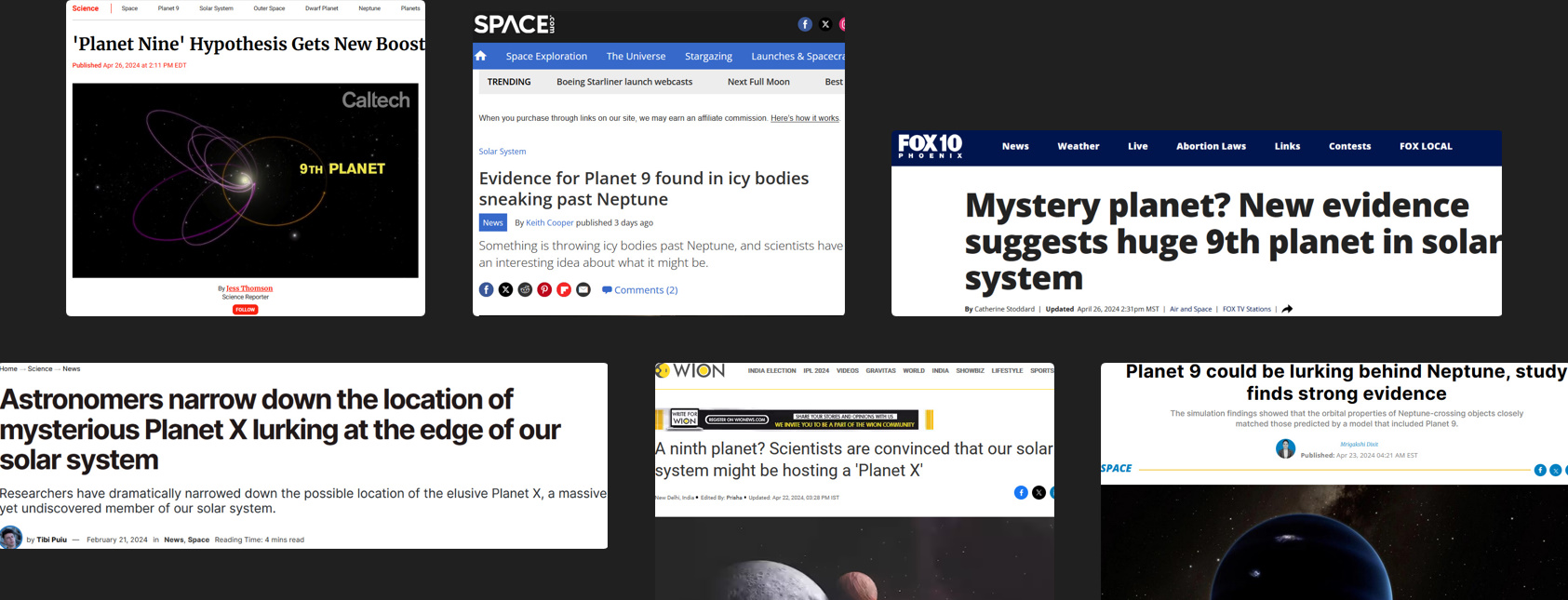The image size is (1568, 600).
Task: Click Here's how it works affiliate link
Action: 805,118
